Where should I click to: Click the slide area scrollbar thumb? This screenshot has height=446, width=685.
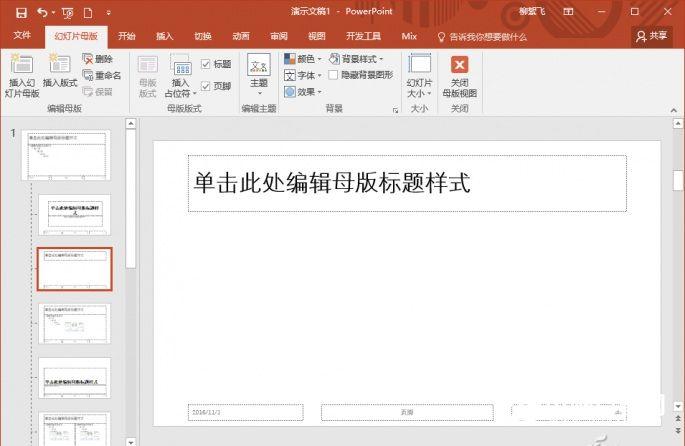[x=678, y=180]
